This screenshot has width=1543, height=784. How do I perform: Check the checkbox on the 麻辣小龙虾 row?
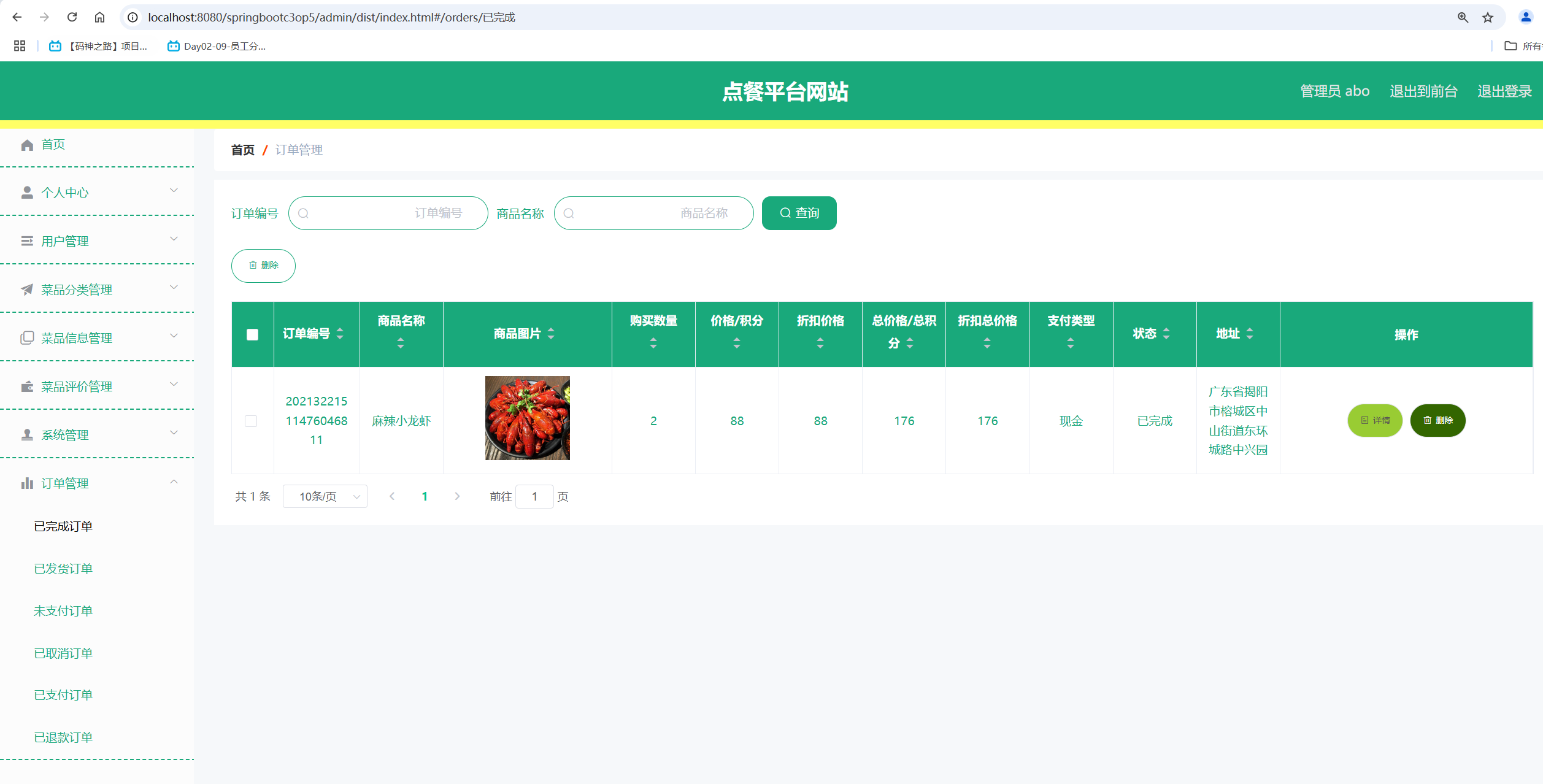pos(250,421)
